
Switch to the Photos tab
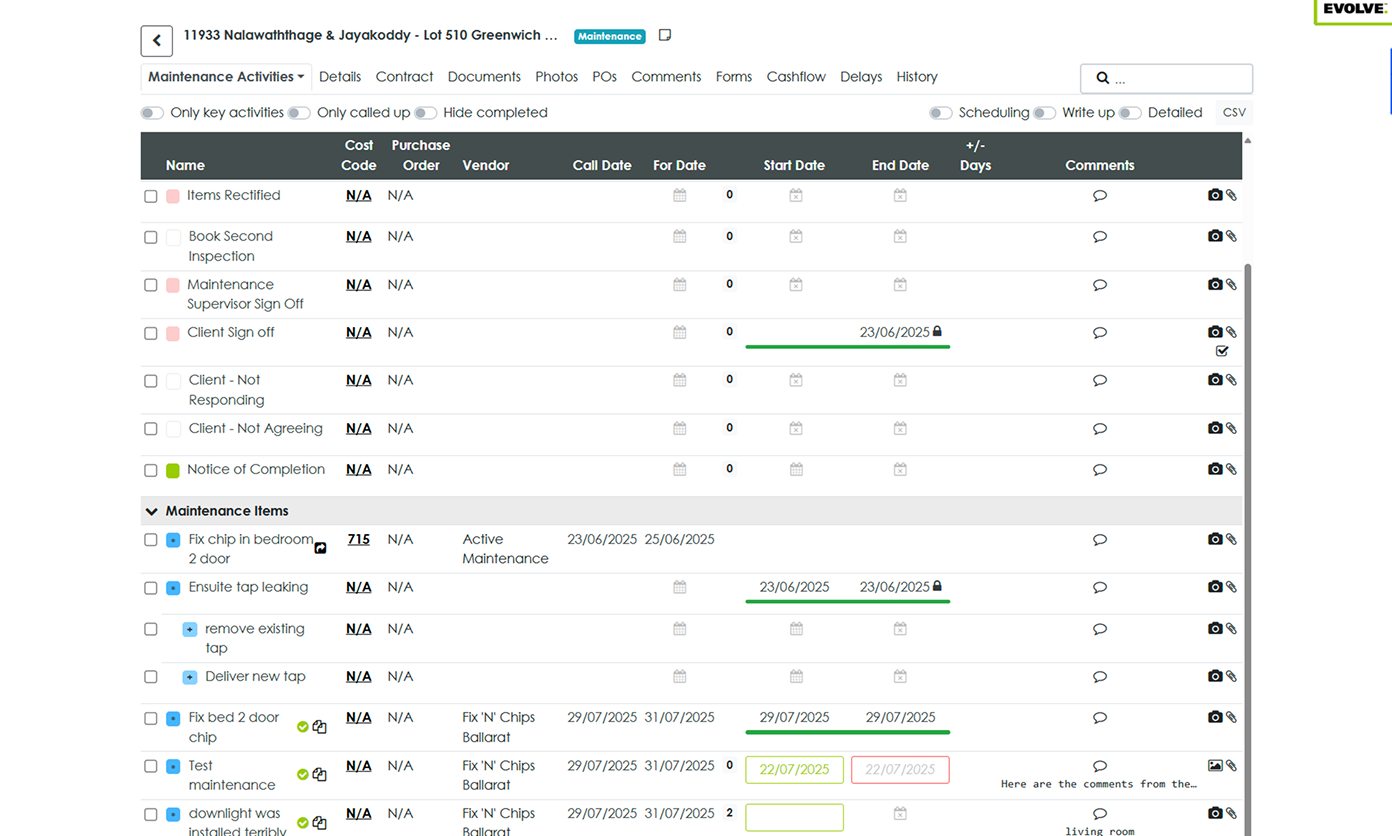(x=556, y=77)
